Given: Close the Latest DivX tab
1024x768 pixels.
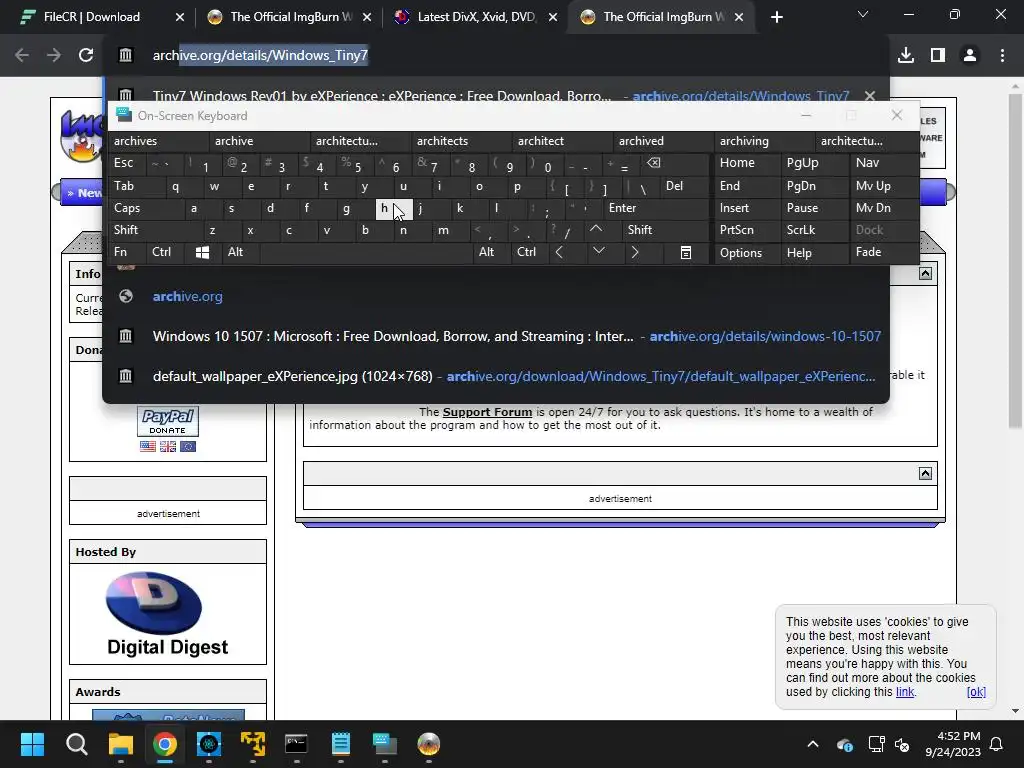Looking at the screenshot, I should coord(553,17).
